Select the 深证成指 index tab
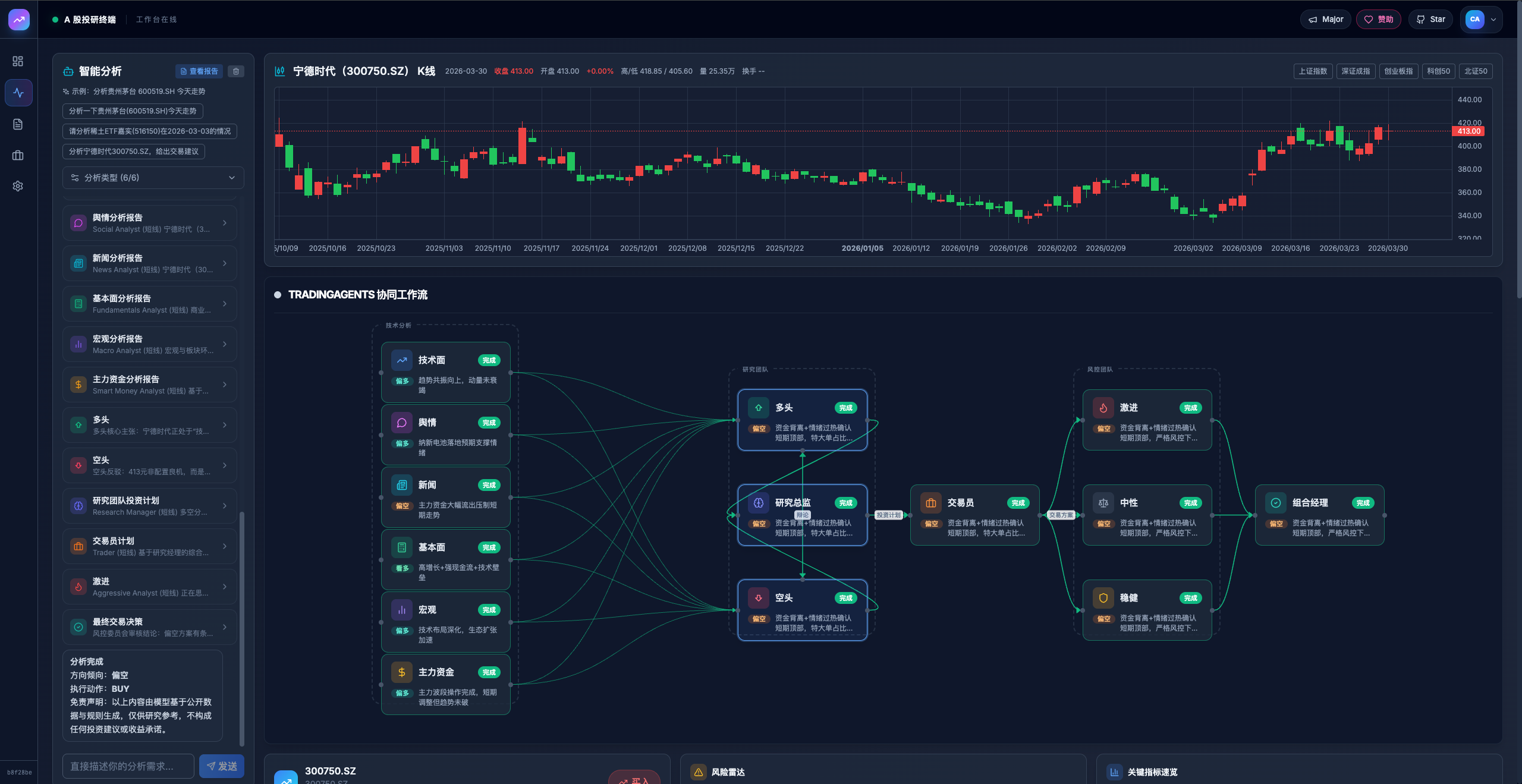The image size is (1522, 784). point(1356,71)
